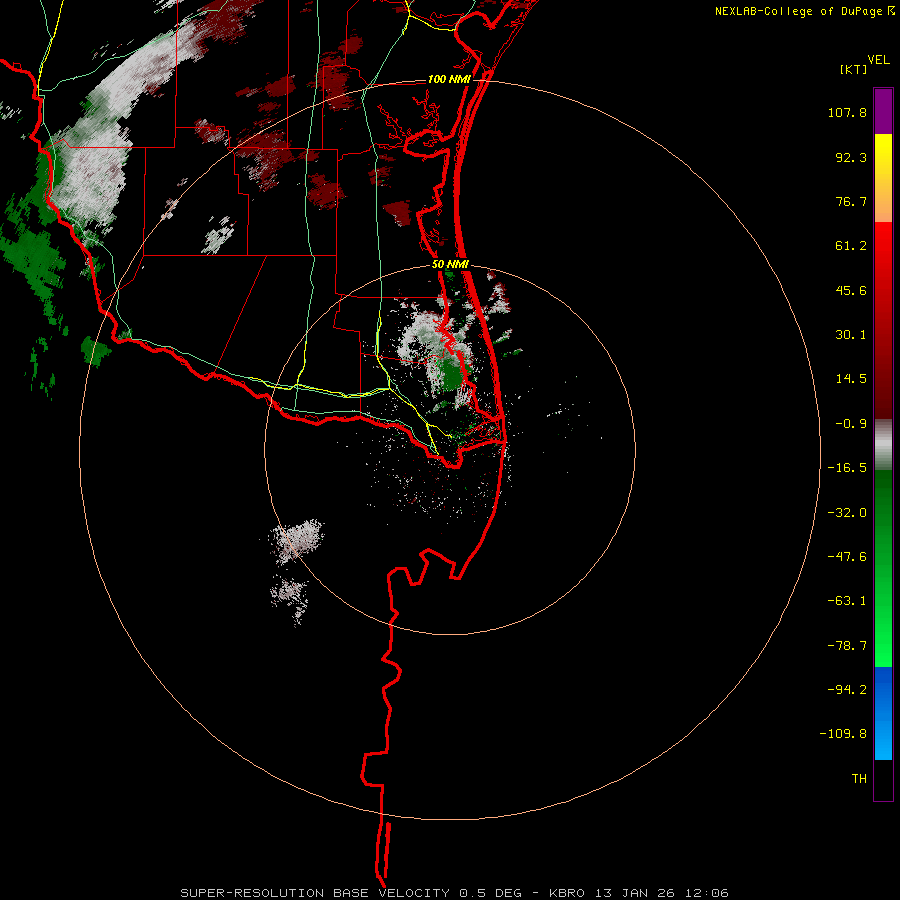Click the blue band on the color bar
Viewport: 900px width, 900px height.
point(883,713)
